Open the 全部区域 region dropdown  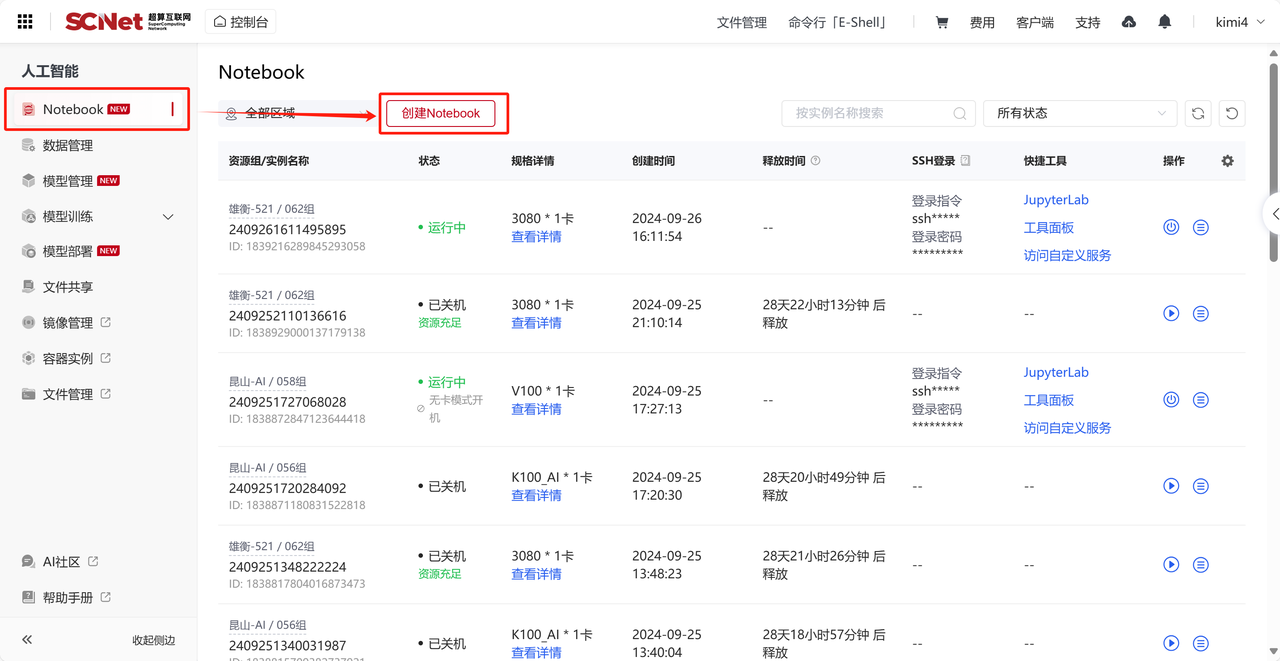pos(297,114)
